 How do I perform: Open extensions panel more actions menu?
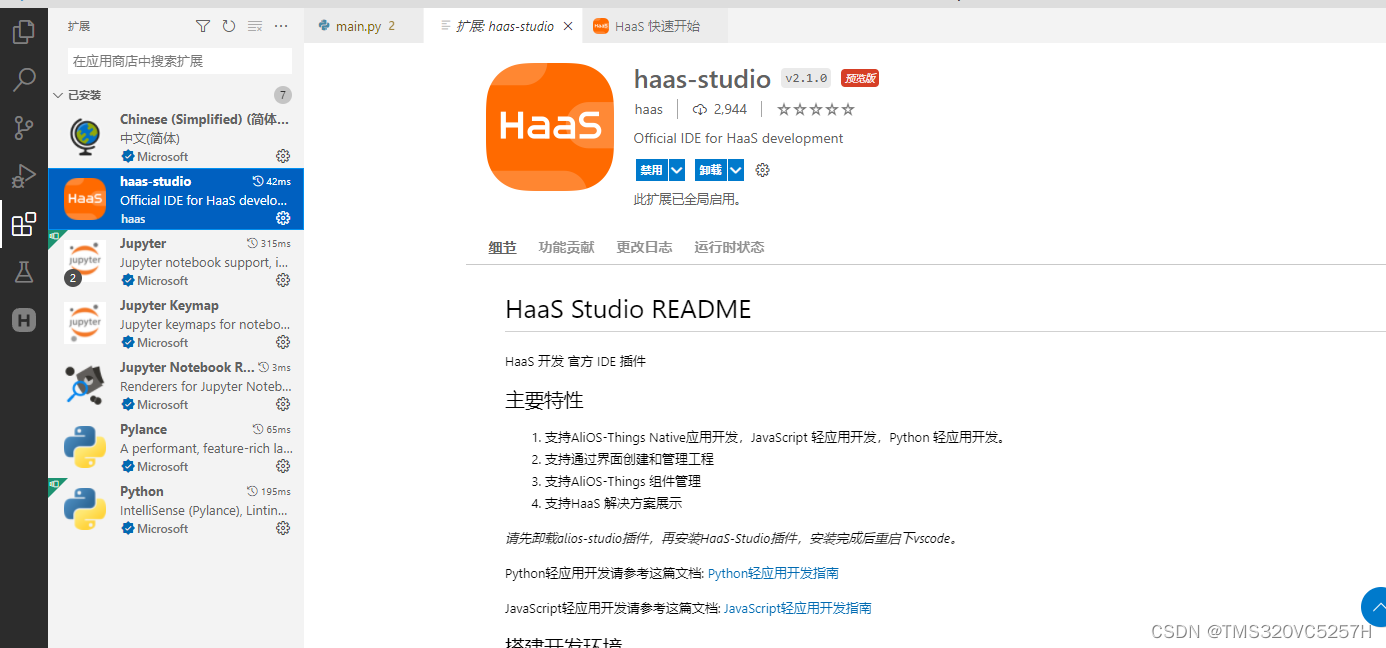click(281, 26)
